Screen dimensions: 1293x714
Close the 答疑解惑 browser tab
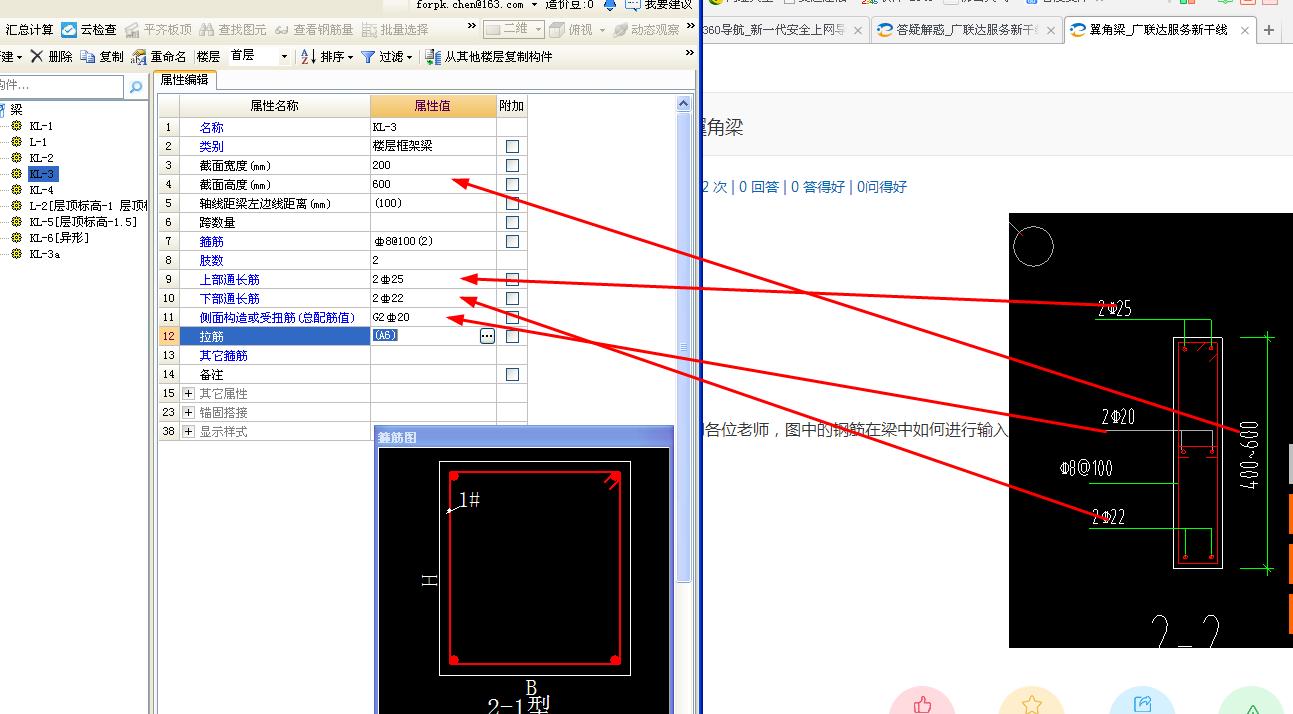pyautogui.click(x=1051, y=31)
